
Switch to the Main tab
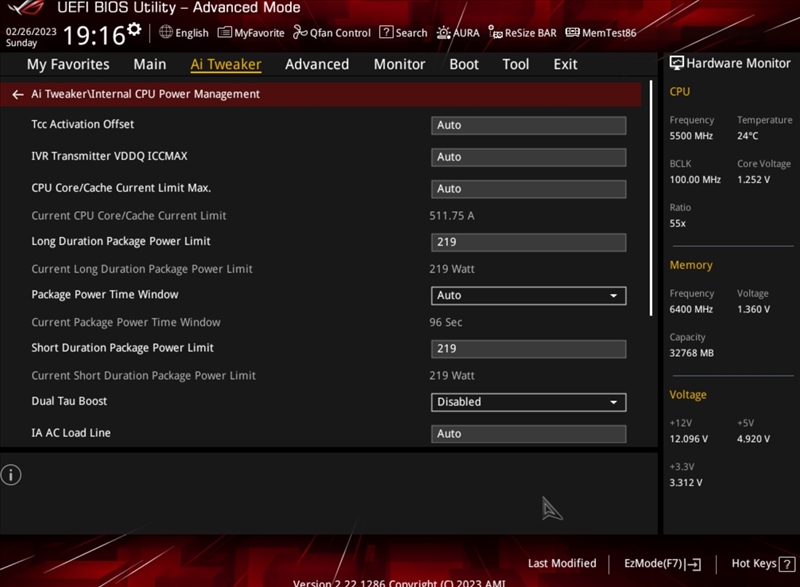pyautogui.click(x=149, y=64)
